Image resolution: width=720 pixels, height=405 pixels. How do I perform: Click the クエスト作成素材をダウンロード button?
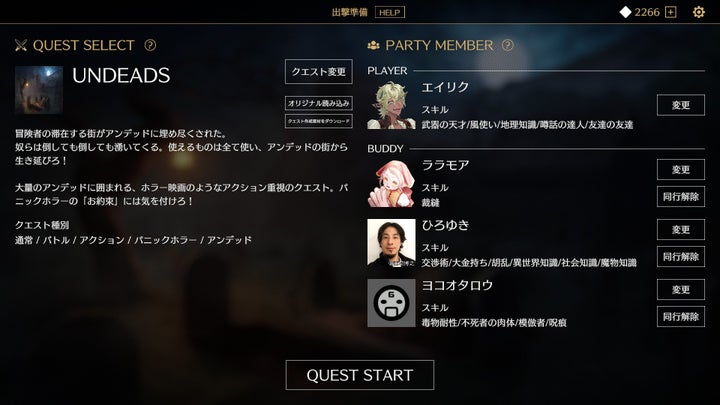(x=319, y=121)
